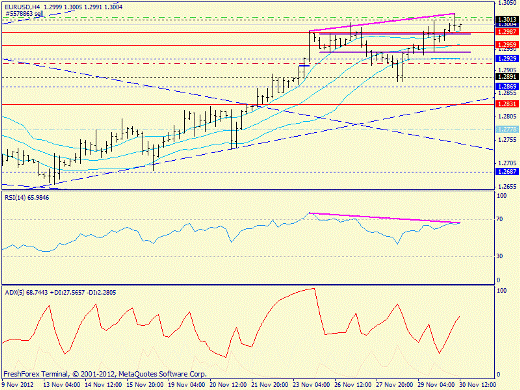This screenshot has height=390, width=520.
Task: Click the 30 Nov 12:00 time label
Action: coord(478,385)
